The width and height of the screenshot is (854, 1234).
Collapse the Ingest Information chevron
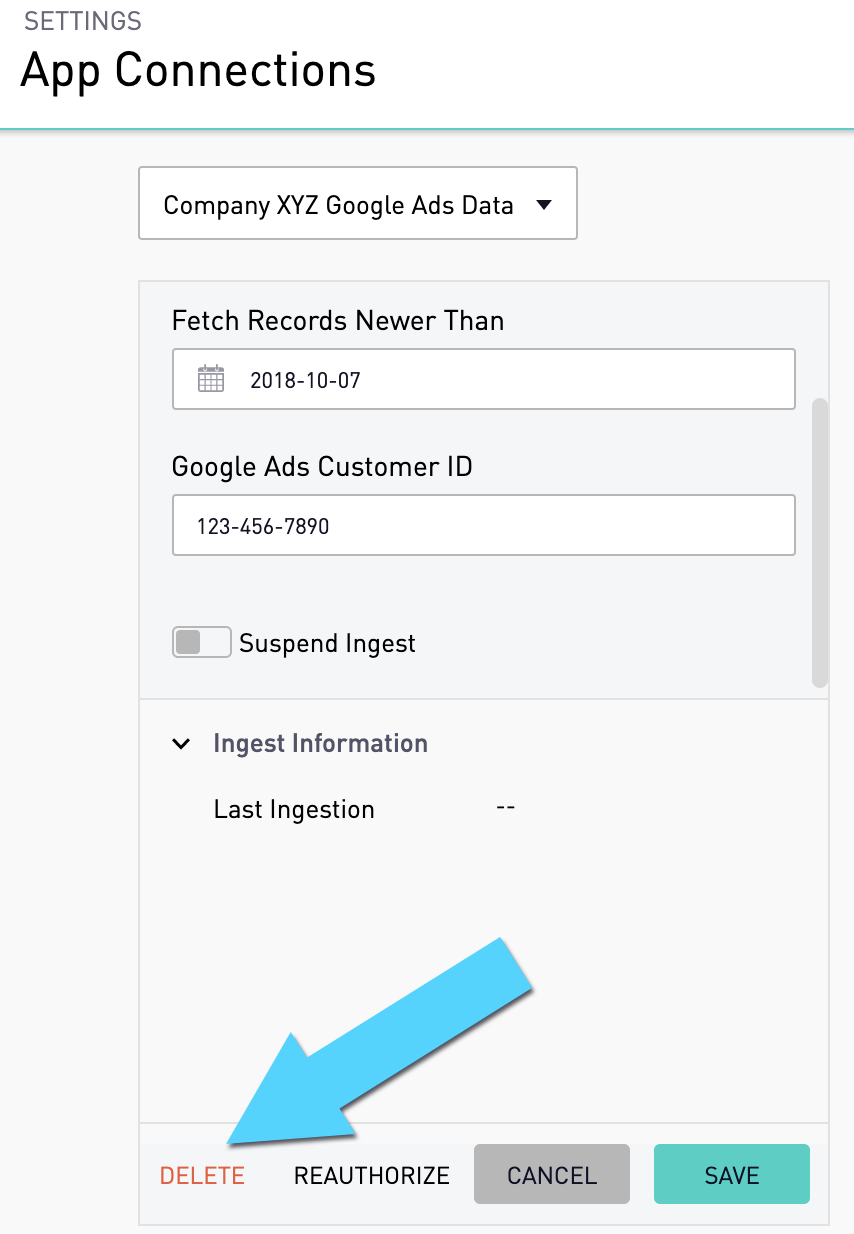pos(181,744)
